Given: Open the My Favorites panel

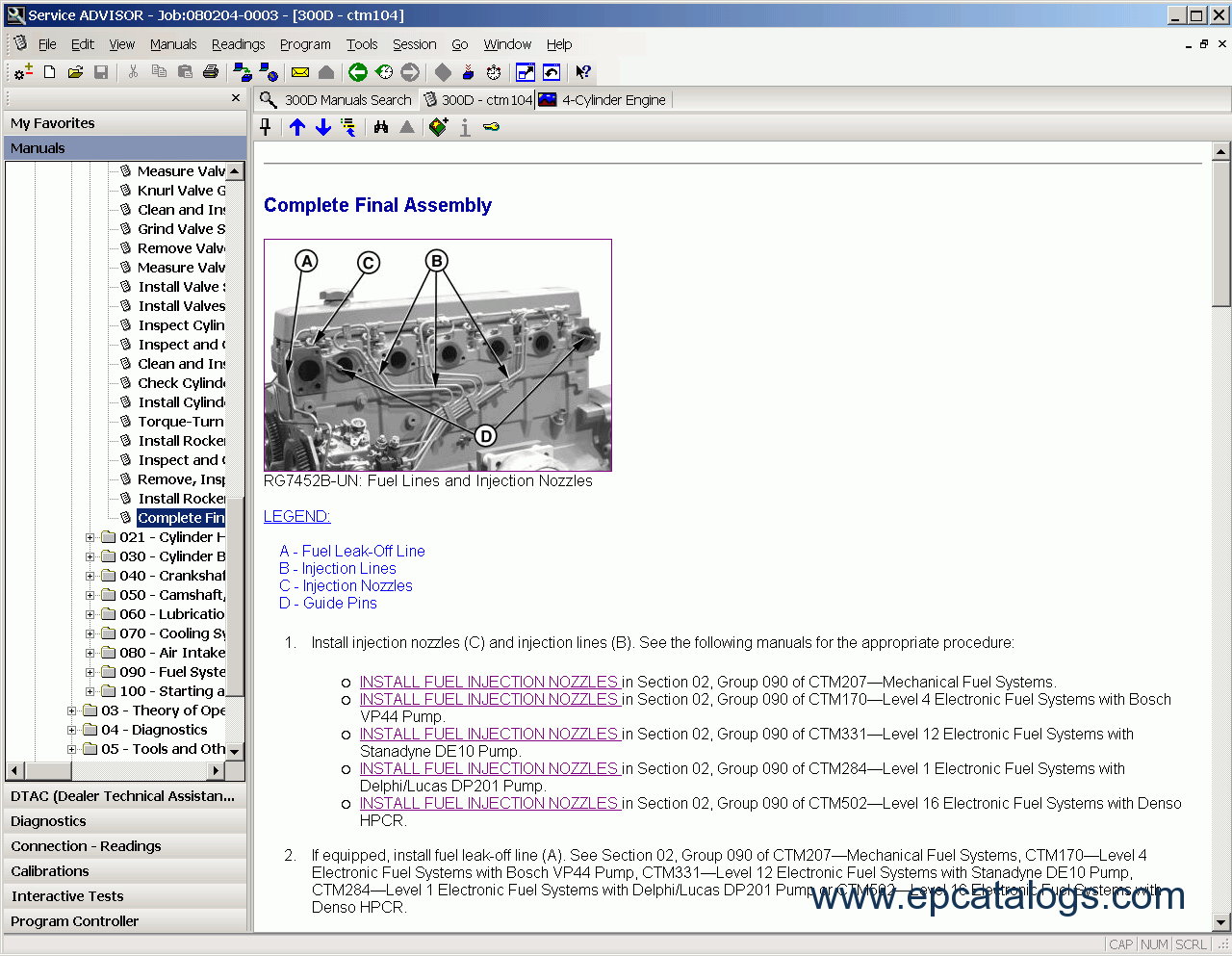Looking at the screenshot, I should 125,123.
